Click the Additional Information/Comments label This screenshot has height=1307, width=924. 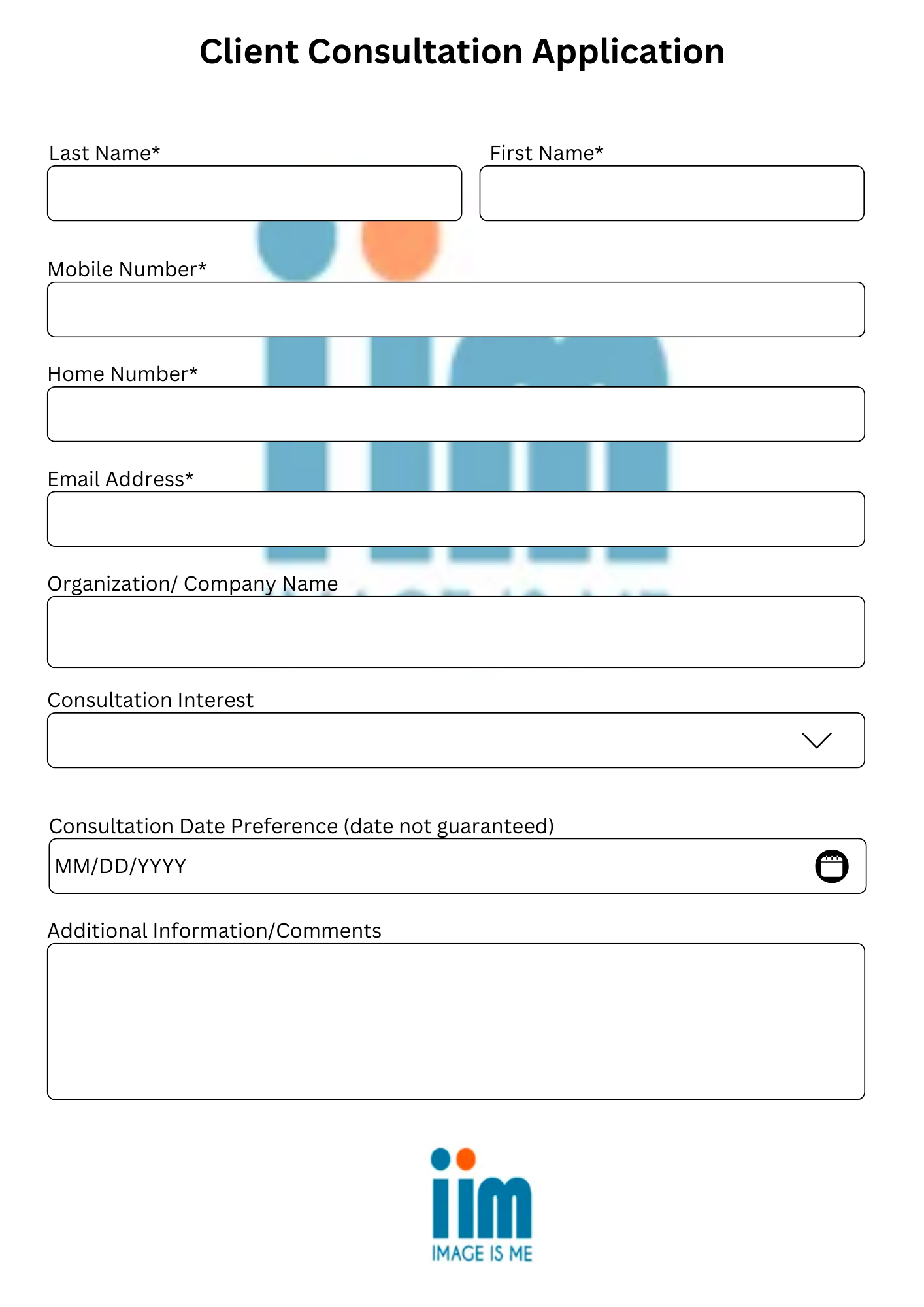214,931
